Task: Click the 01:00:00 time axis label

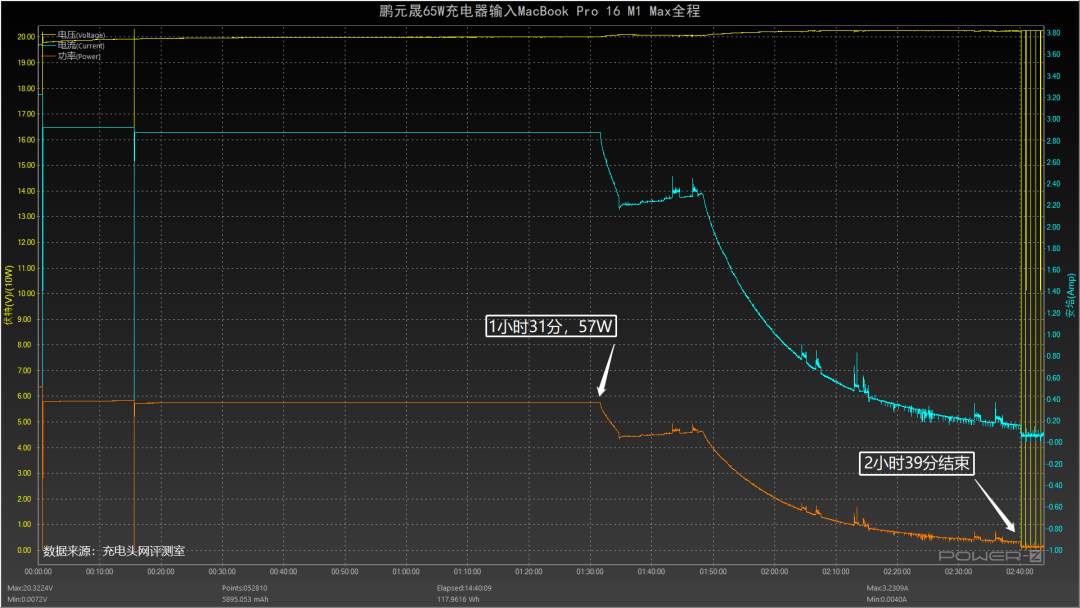Action: point(406,572)
